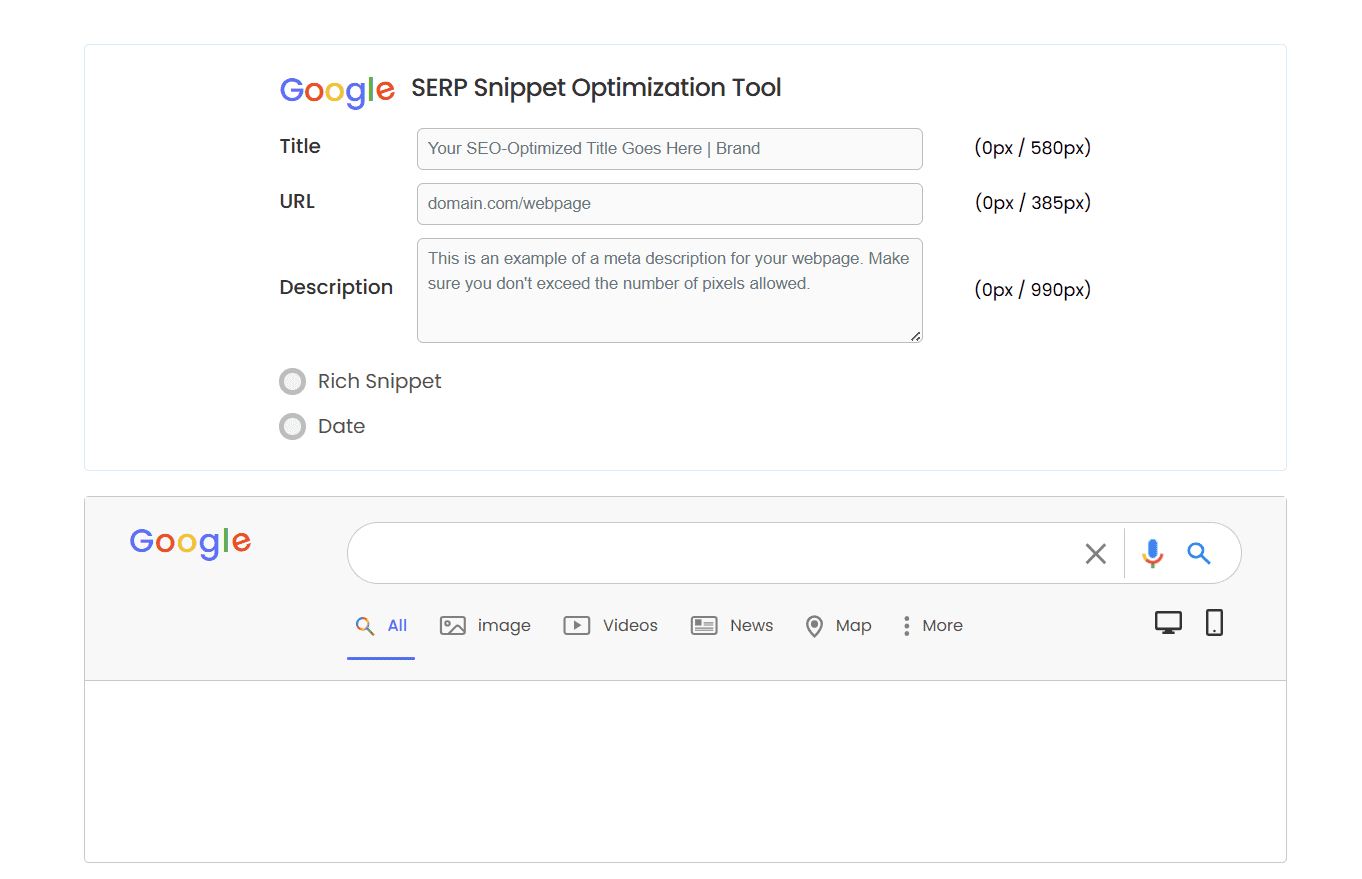Click the Videos tab play icon

point(577,626)
